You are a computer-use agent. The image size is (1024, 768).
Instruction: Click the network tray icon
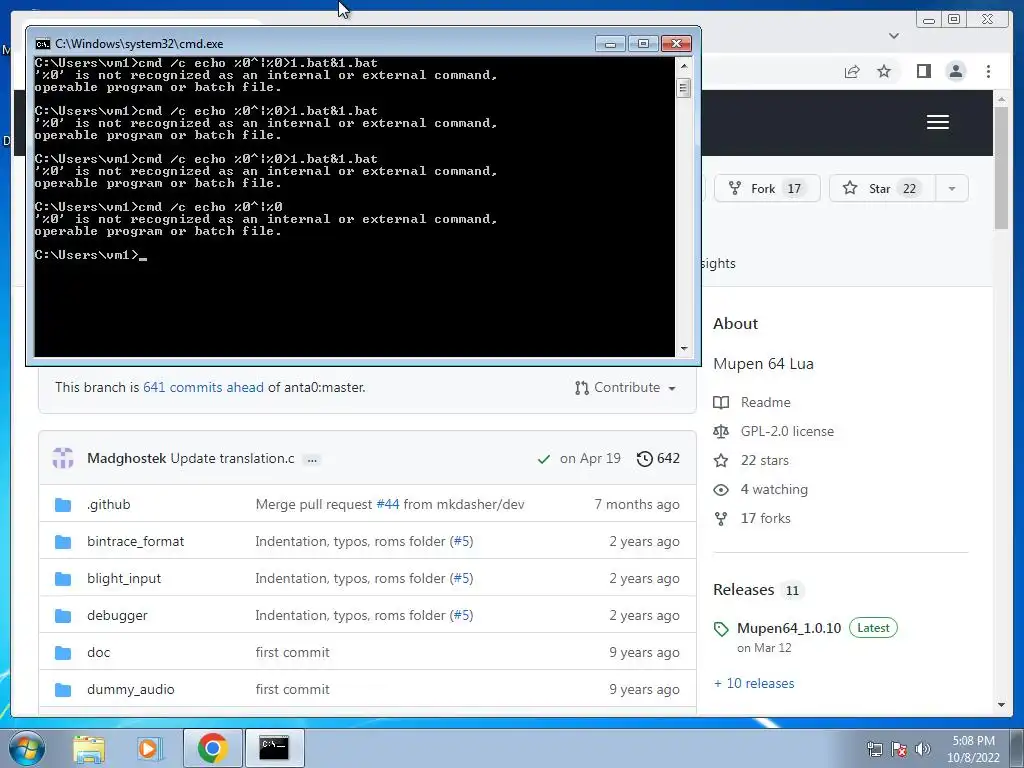point(874,749)
